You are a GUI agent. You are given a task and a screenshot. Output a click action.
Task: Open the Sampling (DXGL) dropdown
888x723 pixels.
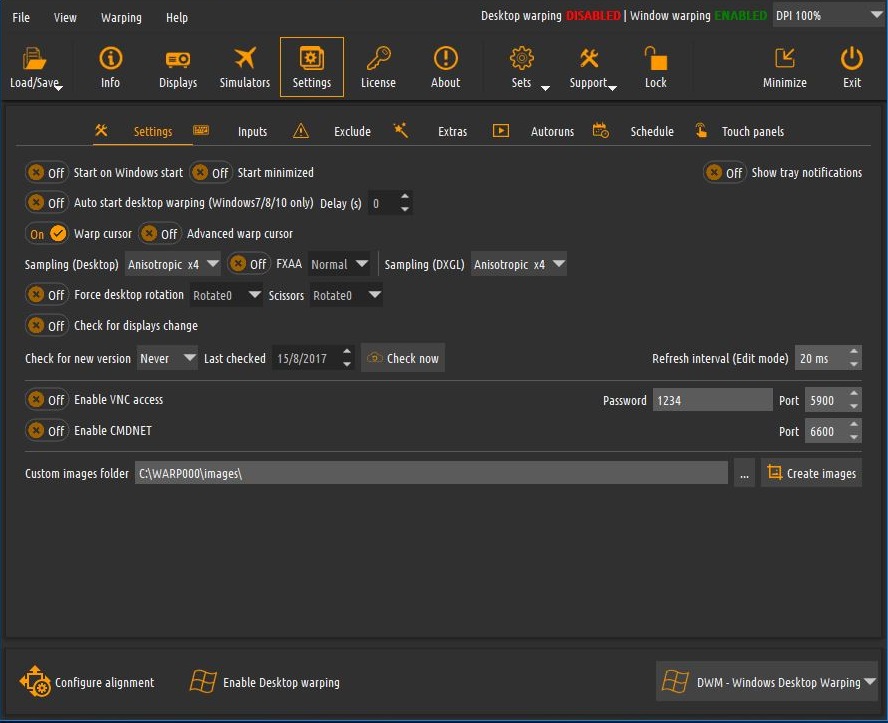pyautogui.click(x=518, y=264)
